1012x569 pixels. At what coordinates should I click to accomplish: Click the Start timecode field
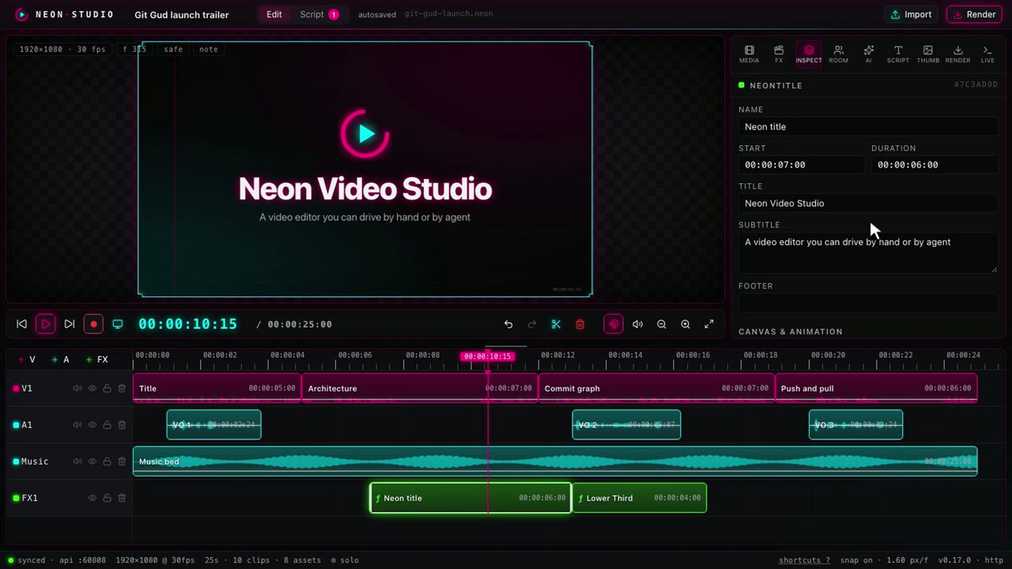pyautogui.click(x=801, y=165)
